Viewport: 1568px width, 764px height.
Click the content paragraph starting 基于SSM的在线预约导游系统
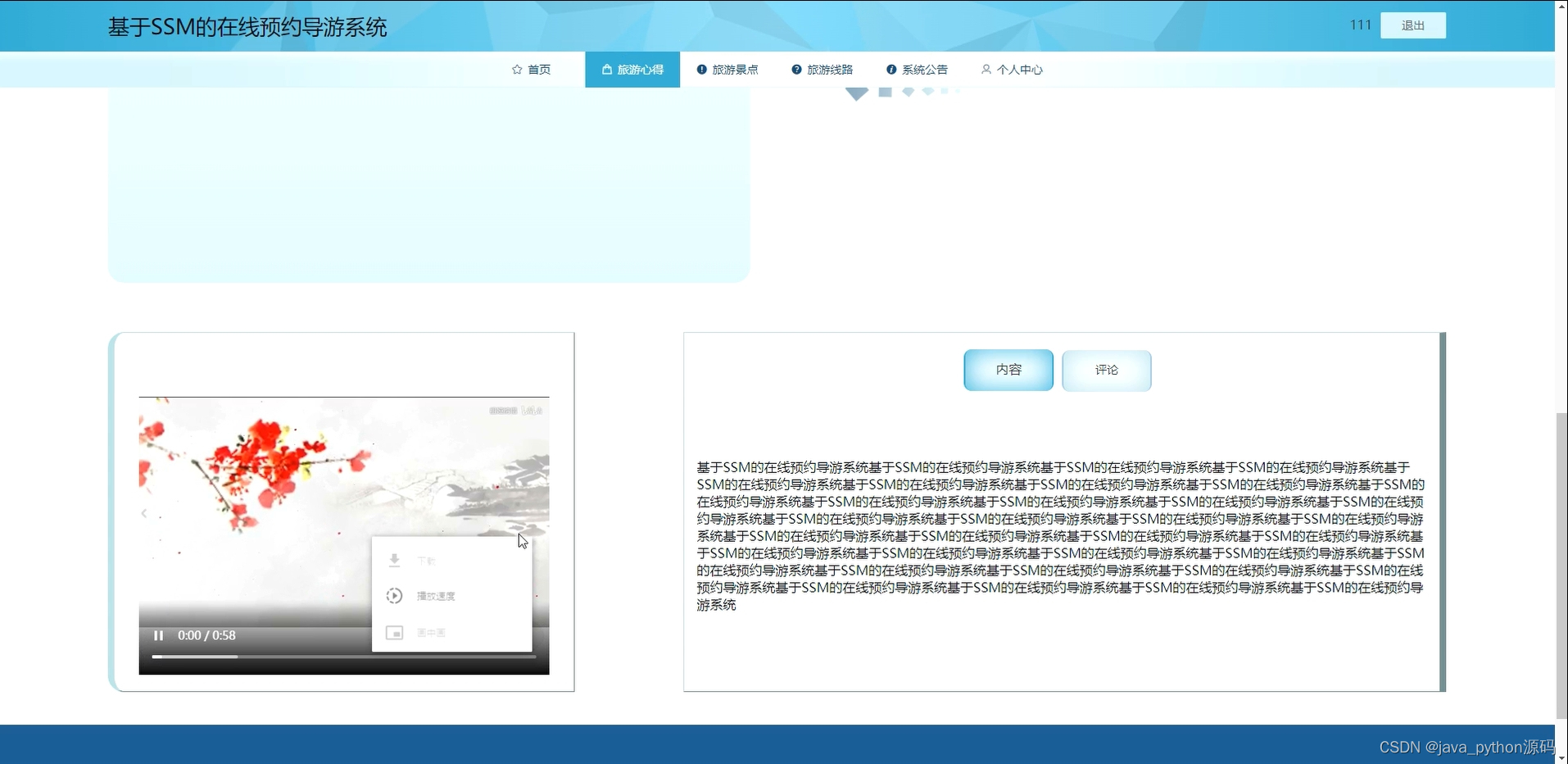click(x=1061, y=536)
